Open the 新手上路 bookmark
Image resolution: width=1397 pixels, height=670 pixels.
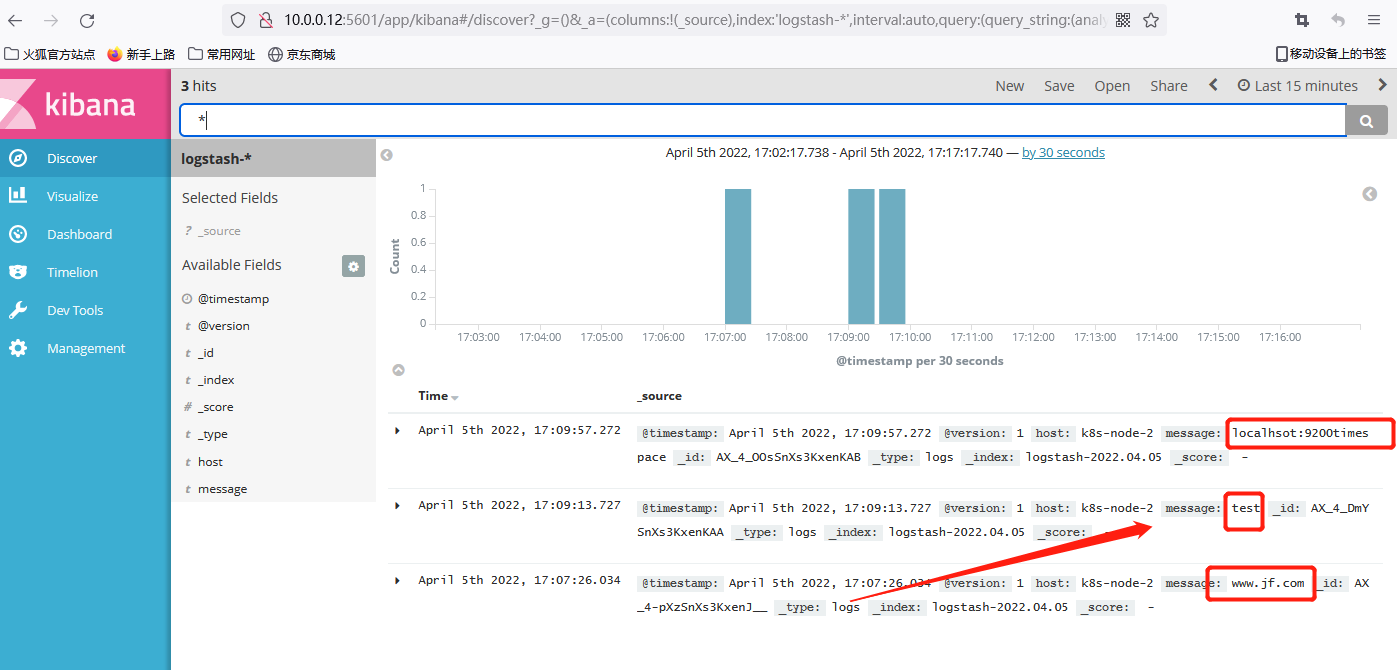pyautogui.click(x=141, y=54)
